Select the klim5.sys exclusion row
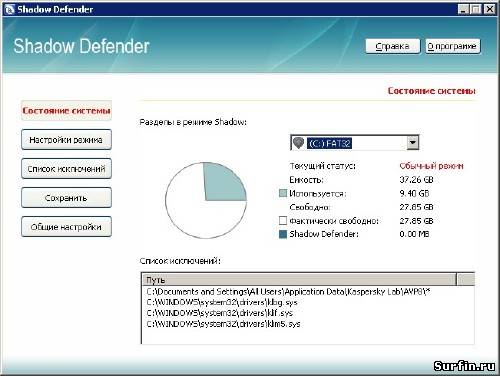Screen dimensions: 500x376 point(223,324)
